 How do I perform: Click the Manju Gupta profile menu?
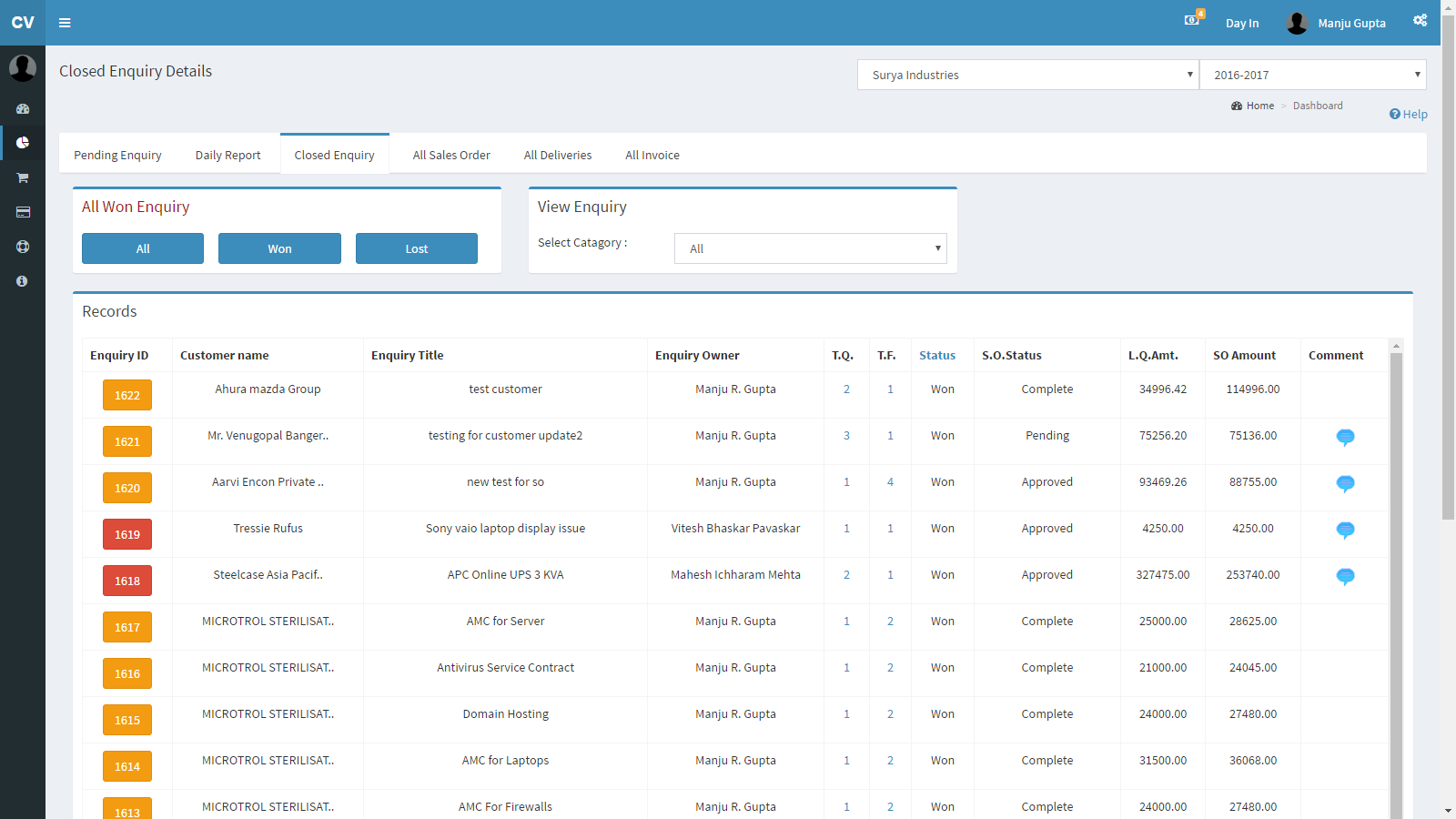click(x=1336, y=23)
